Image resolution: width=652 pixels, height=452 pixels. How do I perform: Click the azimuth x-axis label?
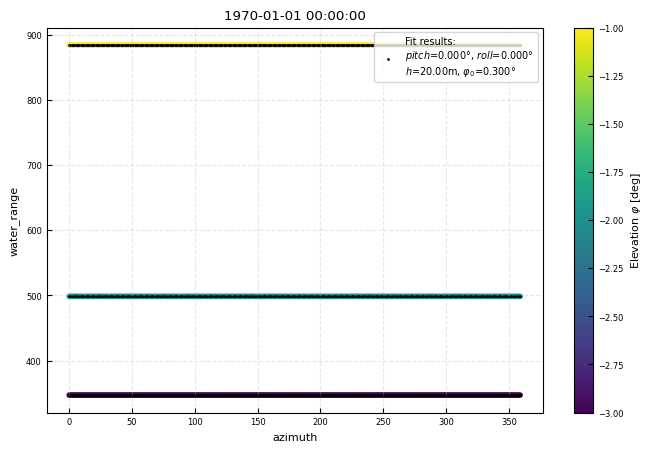click(x=294, y=437)
